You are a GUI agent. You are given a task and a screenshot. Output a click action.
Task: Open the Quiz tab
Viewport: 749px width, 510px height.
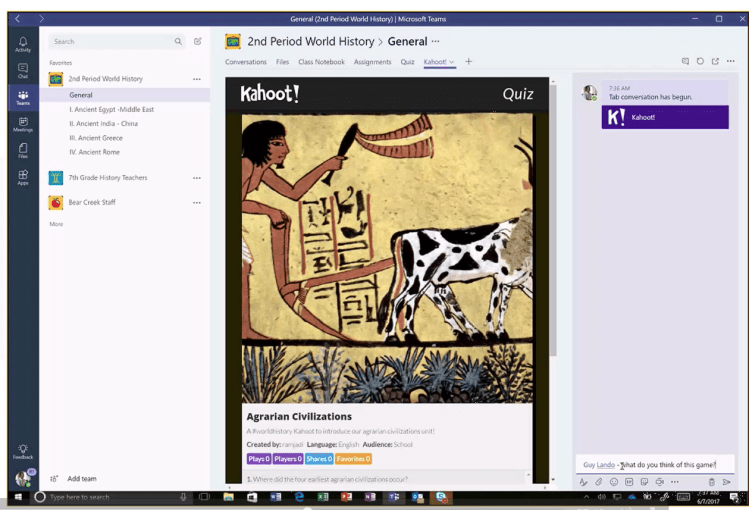tap(407, 62)
